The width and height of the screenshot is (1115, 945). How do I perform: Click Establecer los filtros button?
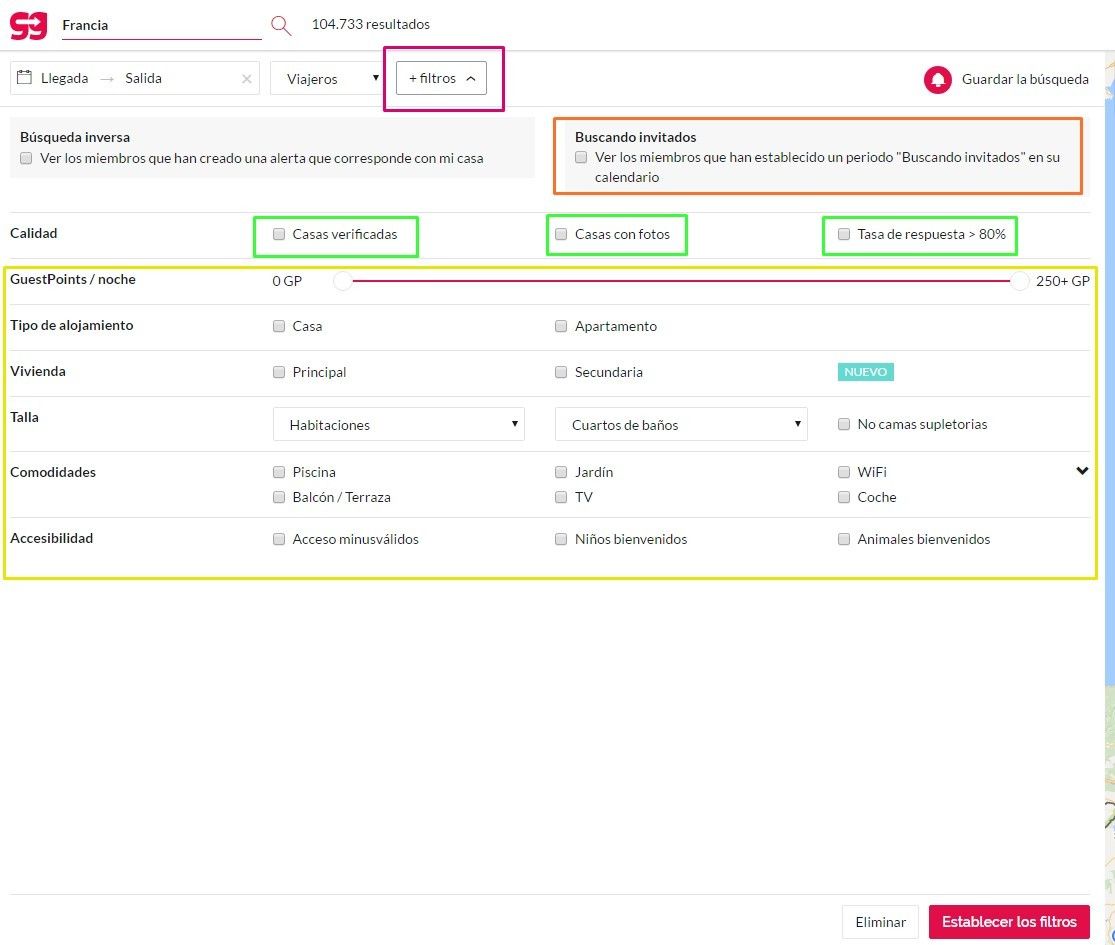coord(1009,922)
